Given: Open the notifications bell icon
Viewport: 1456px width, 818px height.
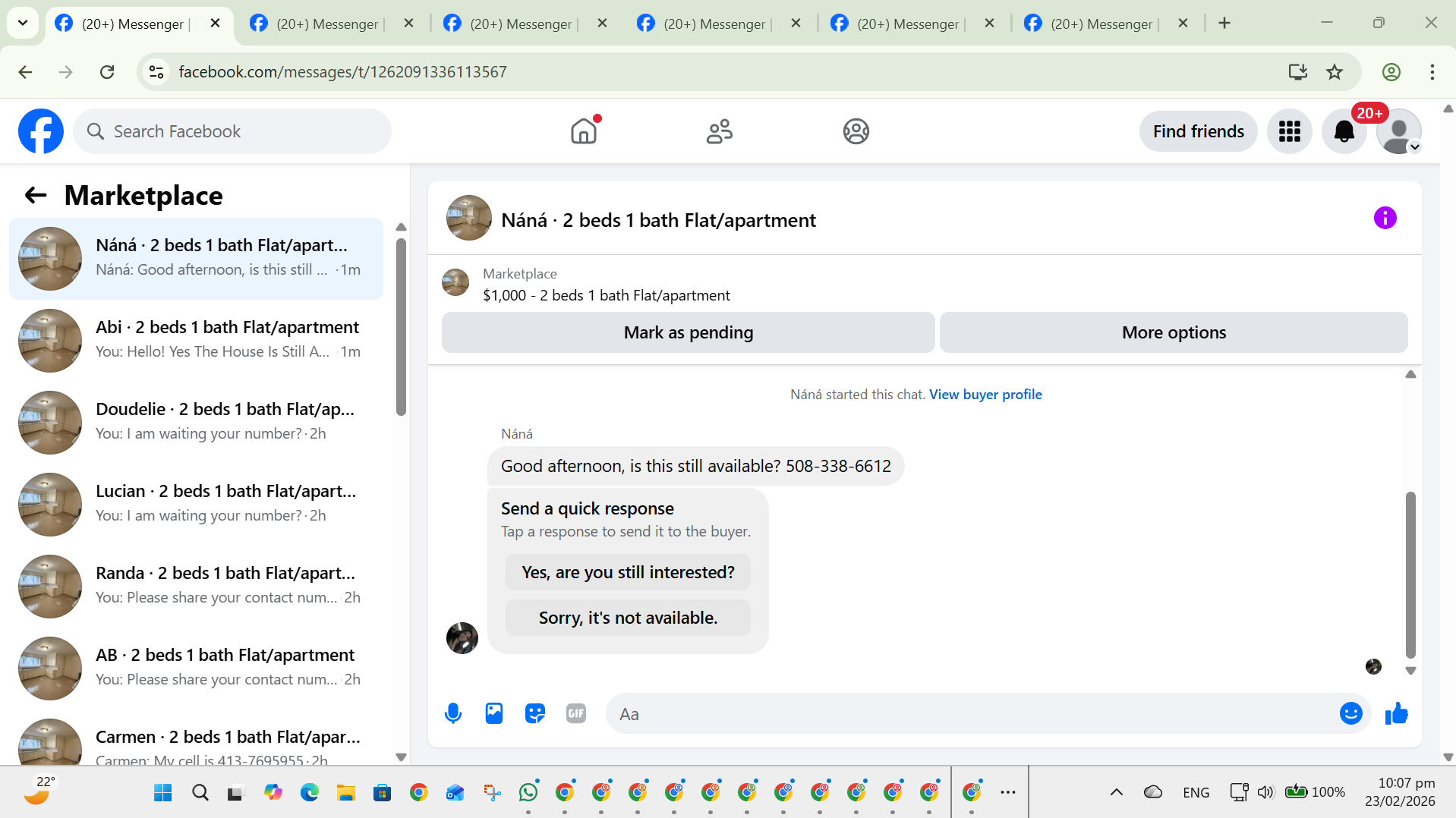Looking at the screenshot, I should (1344, 131).
